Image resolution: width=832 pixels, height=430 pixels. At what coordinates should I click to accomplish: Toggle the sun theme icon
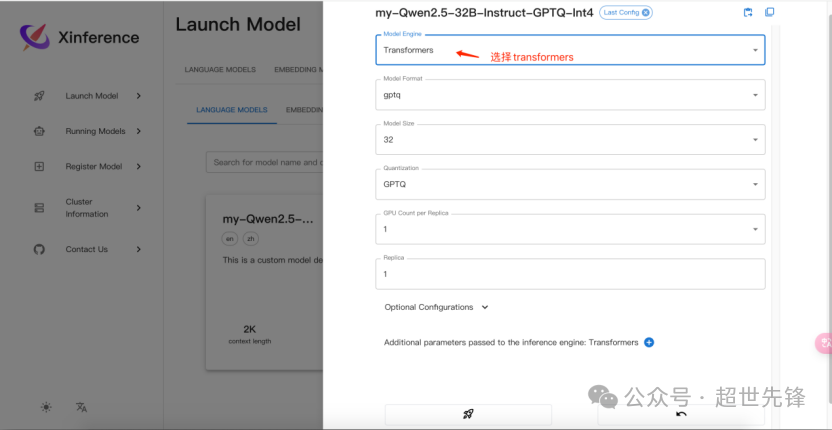pos(46,407)
